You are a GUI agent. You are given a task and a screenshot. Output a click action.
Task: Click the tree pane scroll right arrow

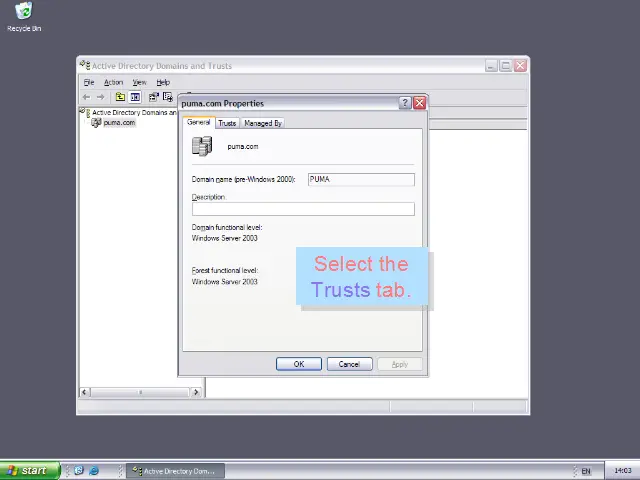click(196, 392)
